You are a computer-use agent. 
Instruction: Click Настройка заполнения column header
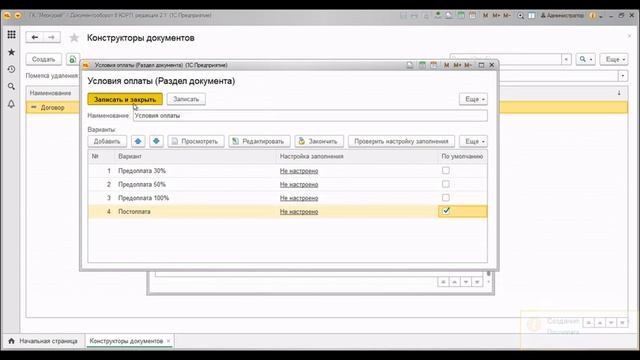[356, 156]
